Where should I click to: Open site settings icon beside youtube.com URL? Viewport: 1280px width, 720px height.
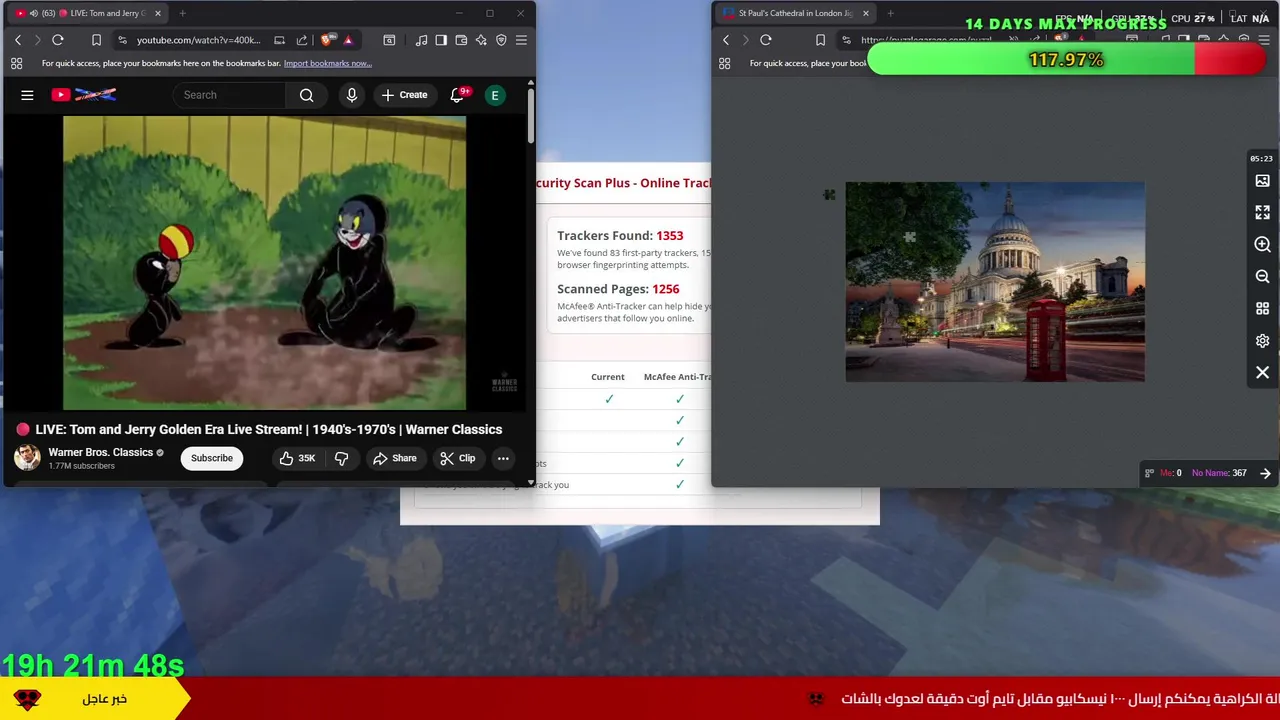[x=122, y=40]
